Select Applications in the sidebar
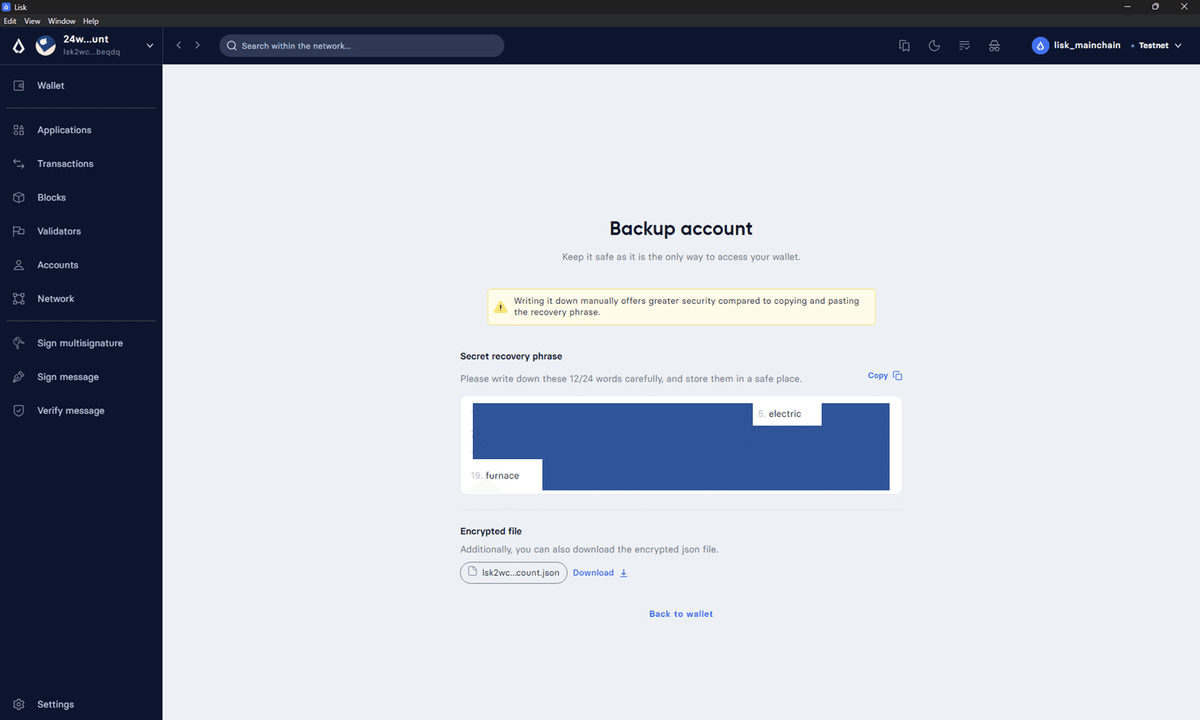 coord(65,130)
